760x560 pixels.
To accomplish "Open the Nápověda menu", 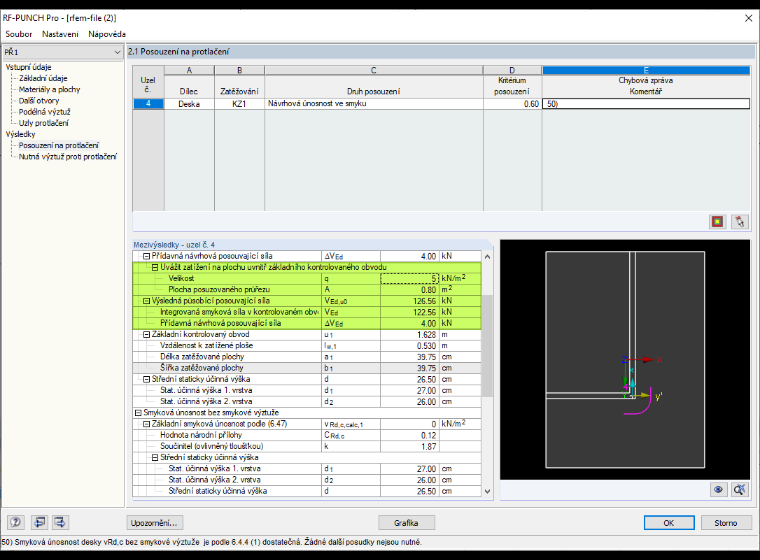I will (x=107, y=34).
